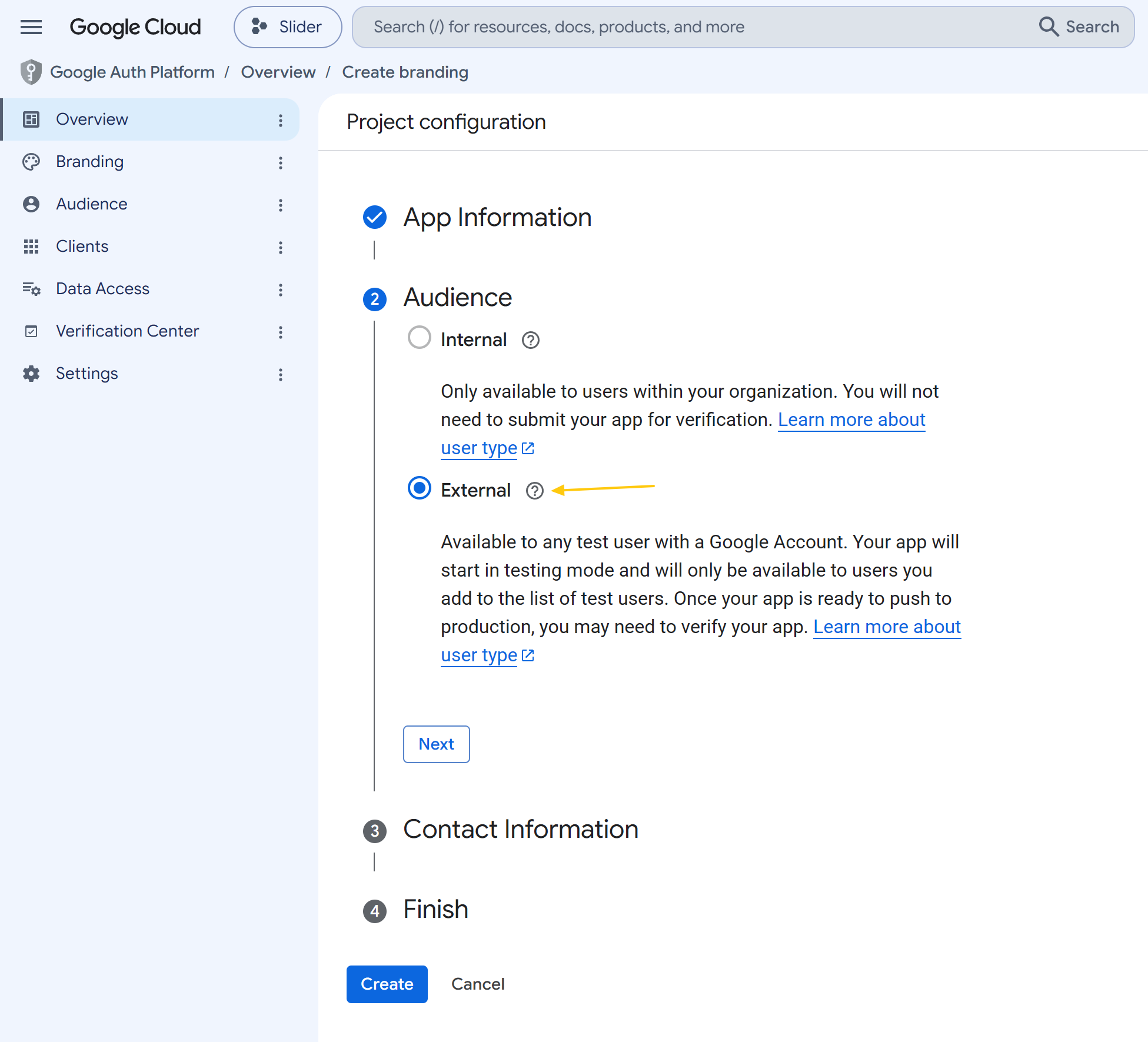Screen dimensions: 1148x1042
Task: Open the Settings three-dot menu
Action: 281,375
